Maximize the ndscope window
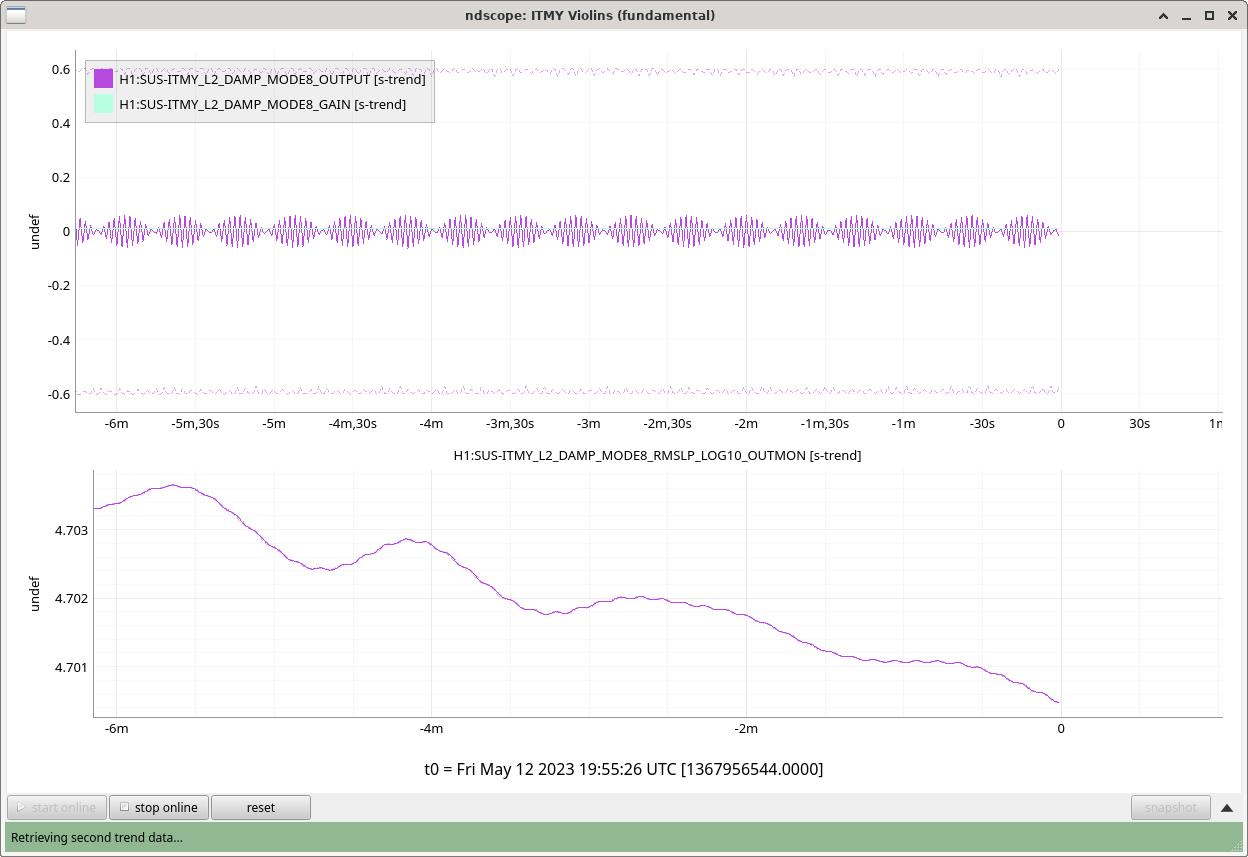The image size is (1248, 857). pyautogui.click(x=1209, y=16)
